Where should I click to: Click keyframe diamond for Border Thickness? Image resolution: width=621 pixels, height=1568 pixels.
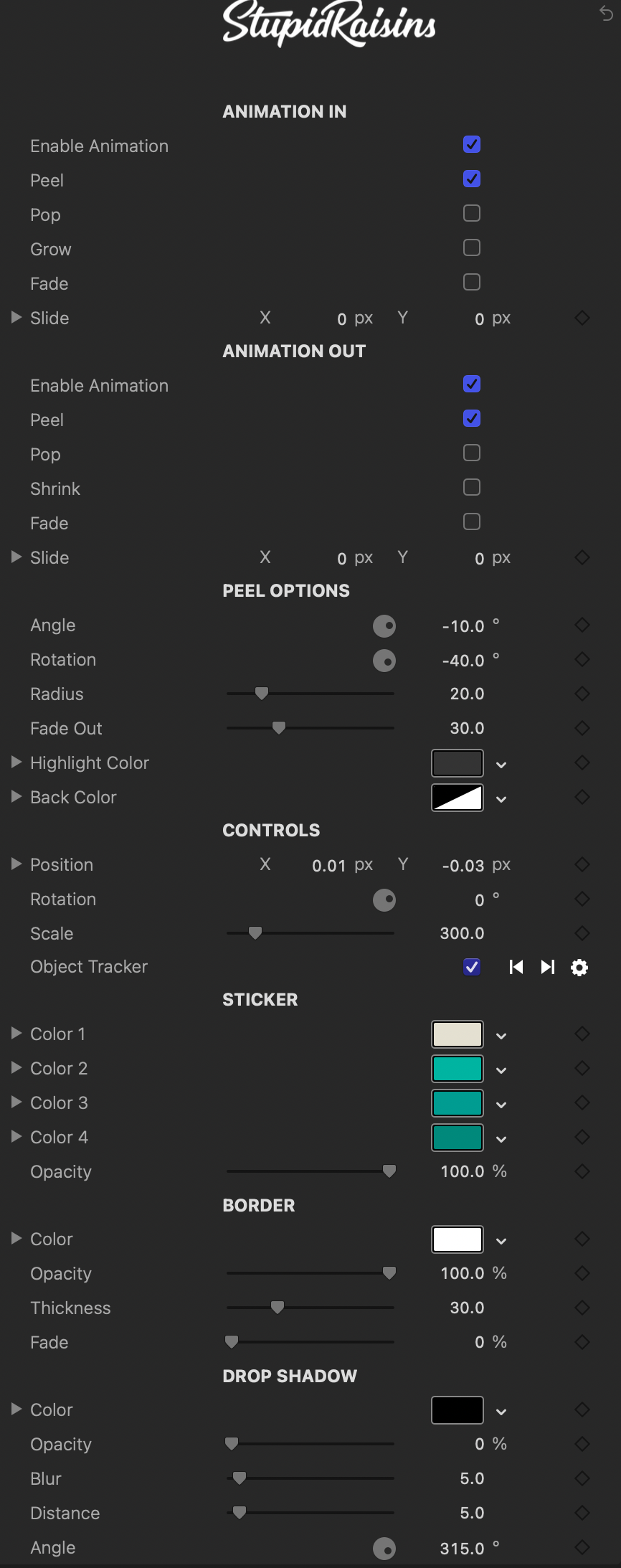582,1308
